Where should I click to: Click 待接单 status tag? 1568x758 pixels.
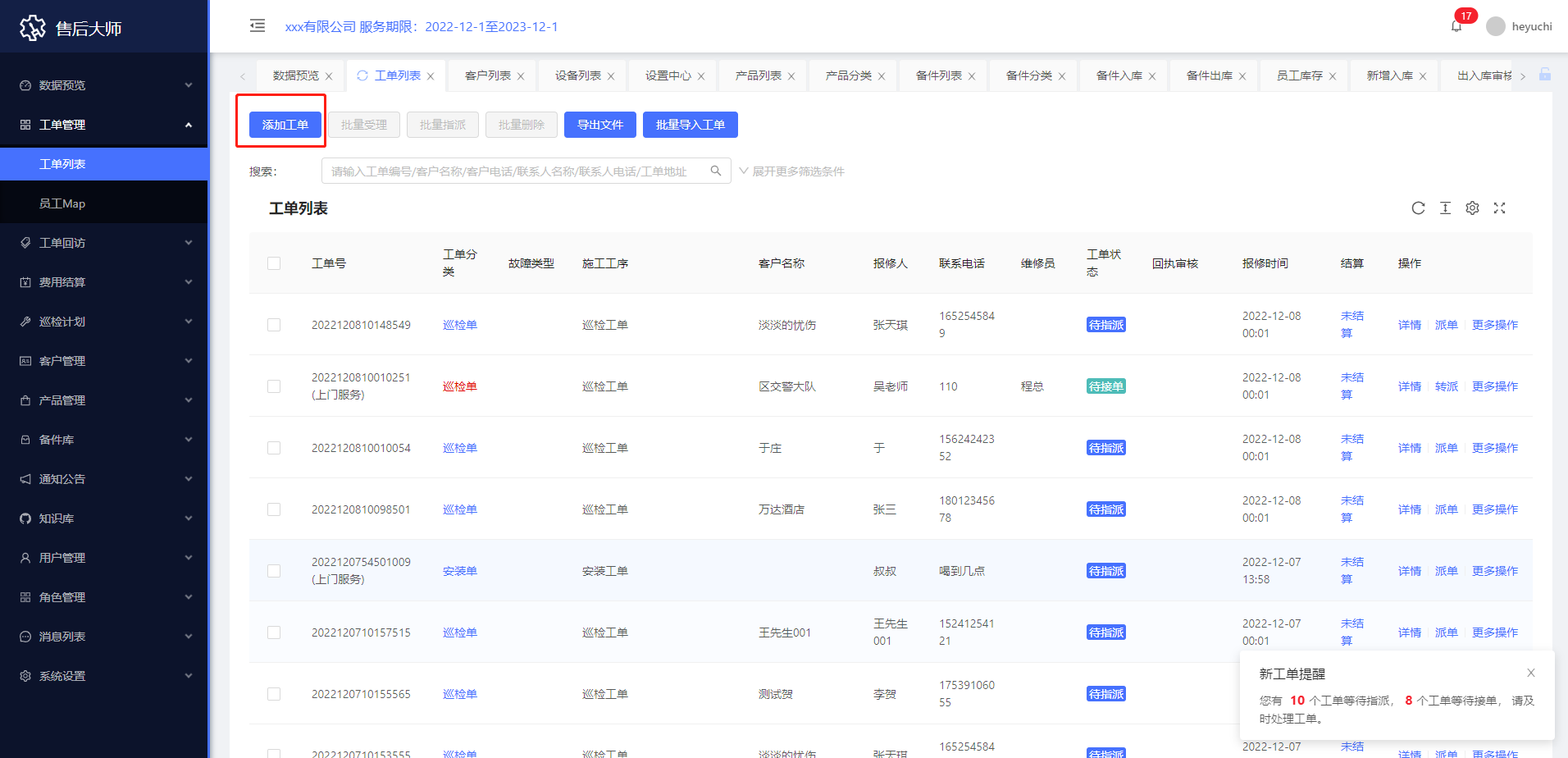coord(1106,386)
